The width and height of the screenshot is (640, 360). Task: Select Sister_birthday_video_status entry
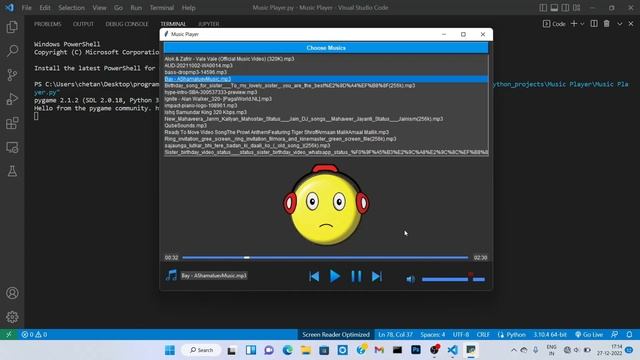pos(326,152)
